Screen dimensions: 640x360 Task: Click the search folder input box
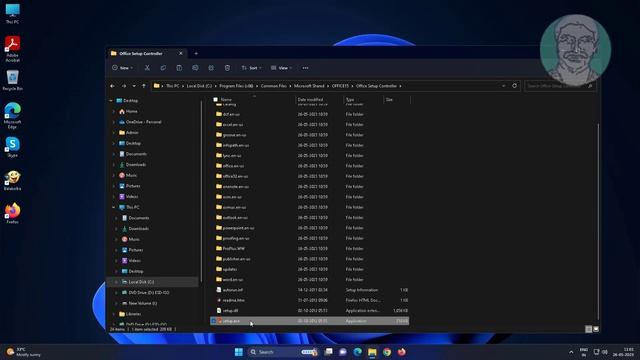(560, 86)
